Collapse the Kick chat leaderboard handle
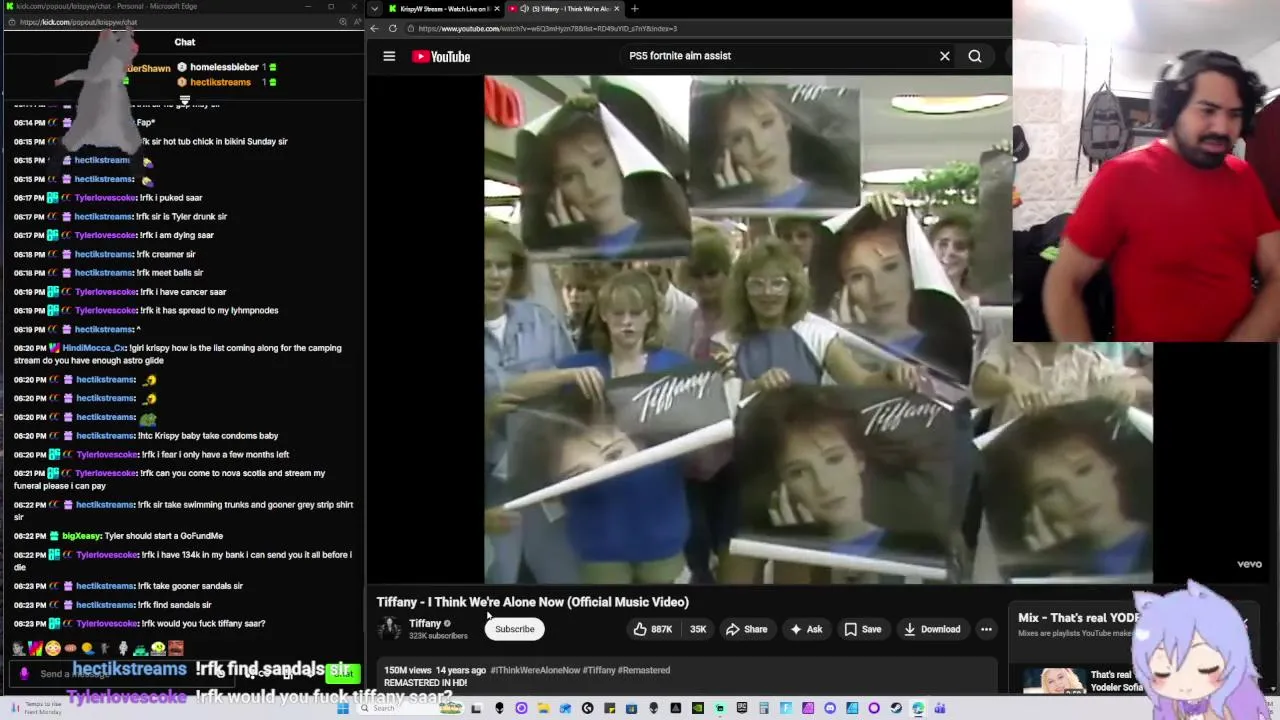Screen dimensions: 1280x720 click(x=185, y=100)
